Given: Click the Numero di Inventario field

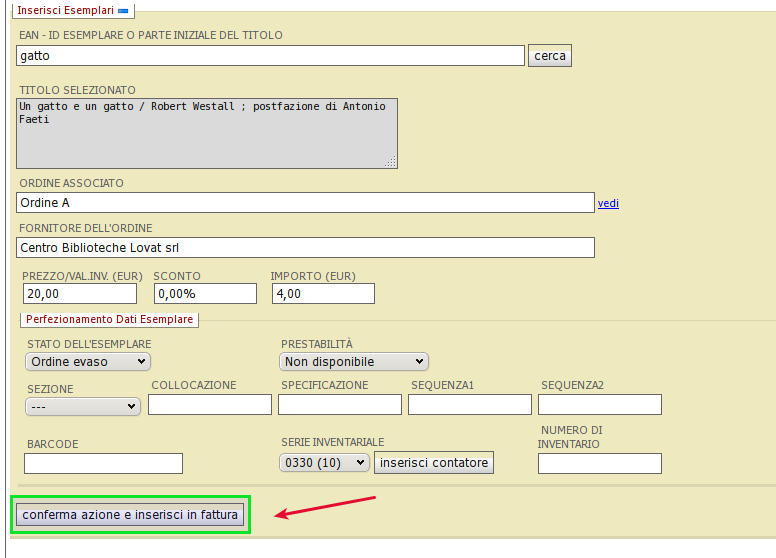Looking at the screenshot, I should (599, 463).
